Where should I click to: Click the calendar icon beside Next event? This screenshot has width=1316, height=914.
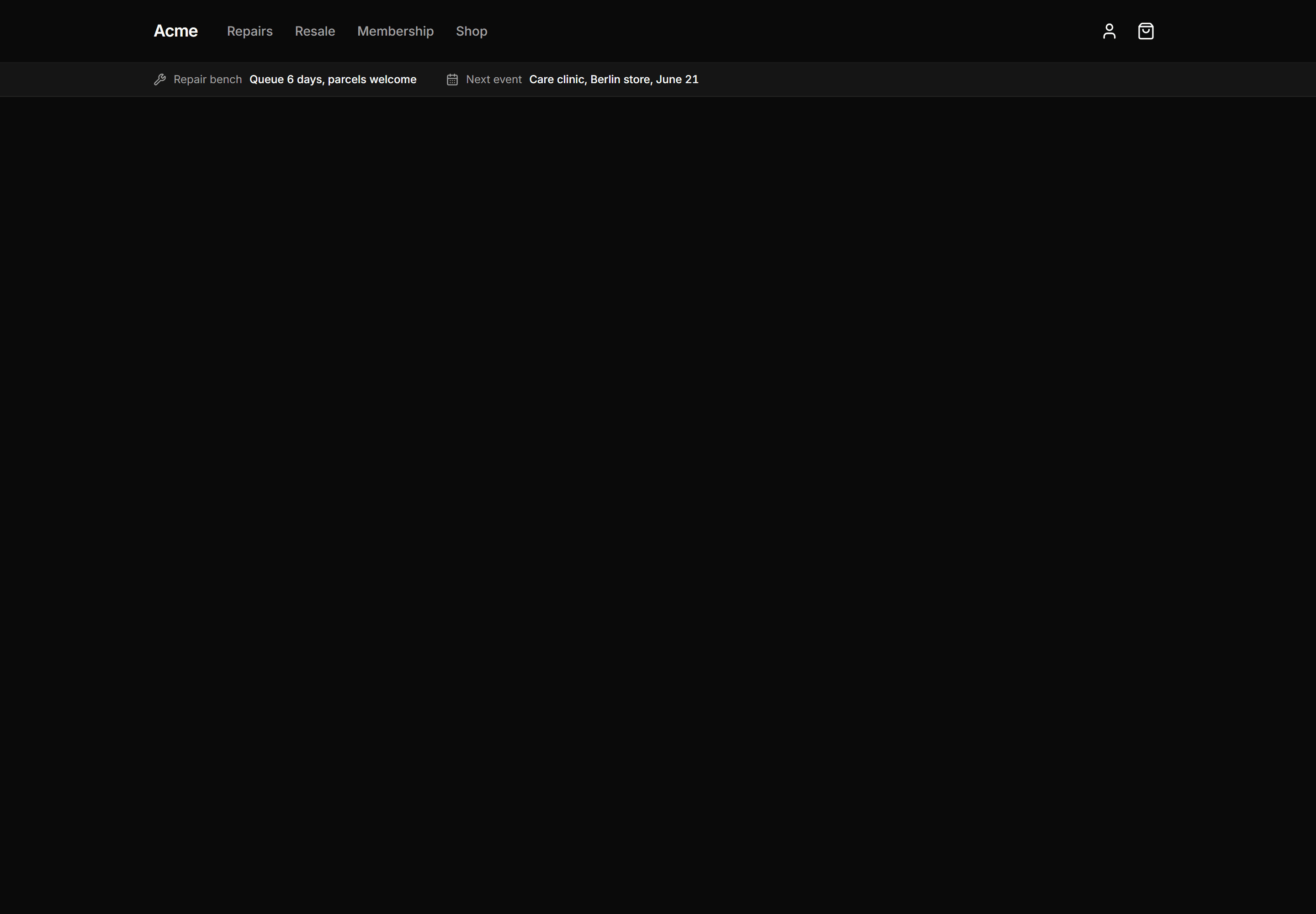(452, 80)
